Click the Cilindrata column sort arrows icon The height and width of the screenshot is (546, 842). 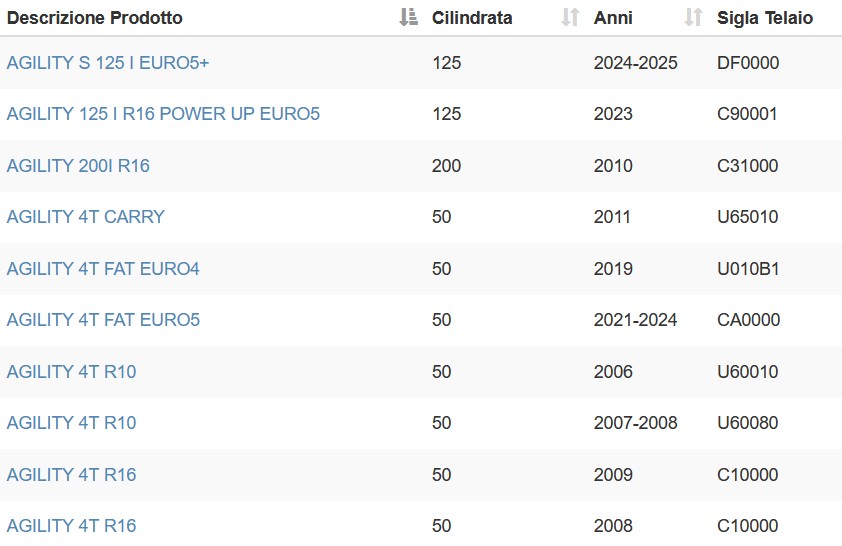570,17
